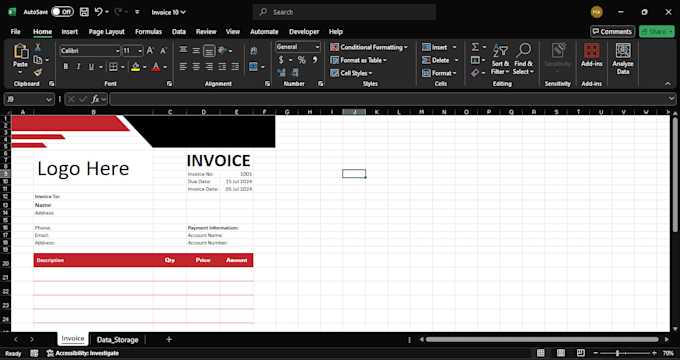Select the Format Painter brush
The width and height of the screenshot is (680, 360).
(38, 72)
